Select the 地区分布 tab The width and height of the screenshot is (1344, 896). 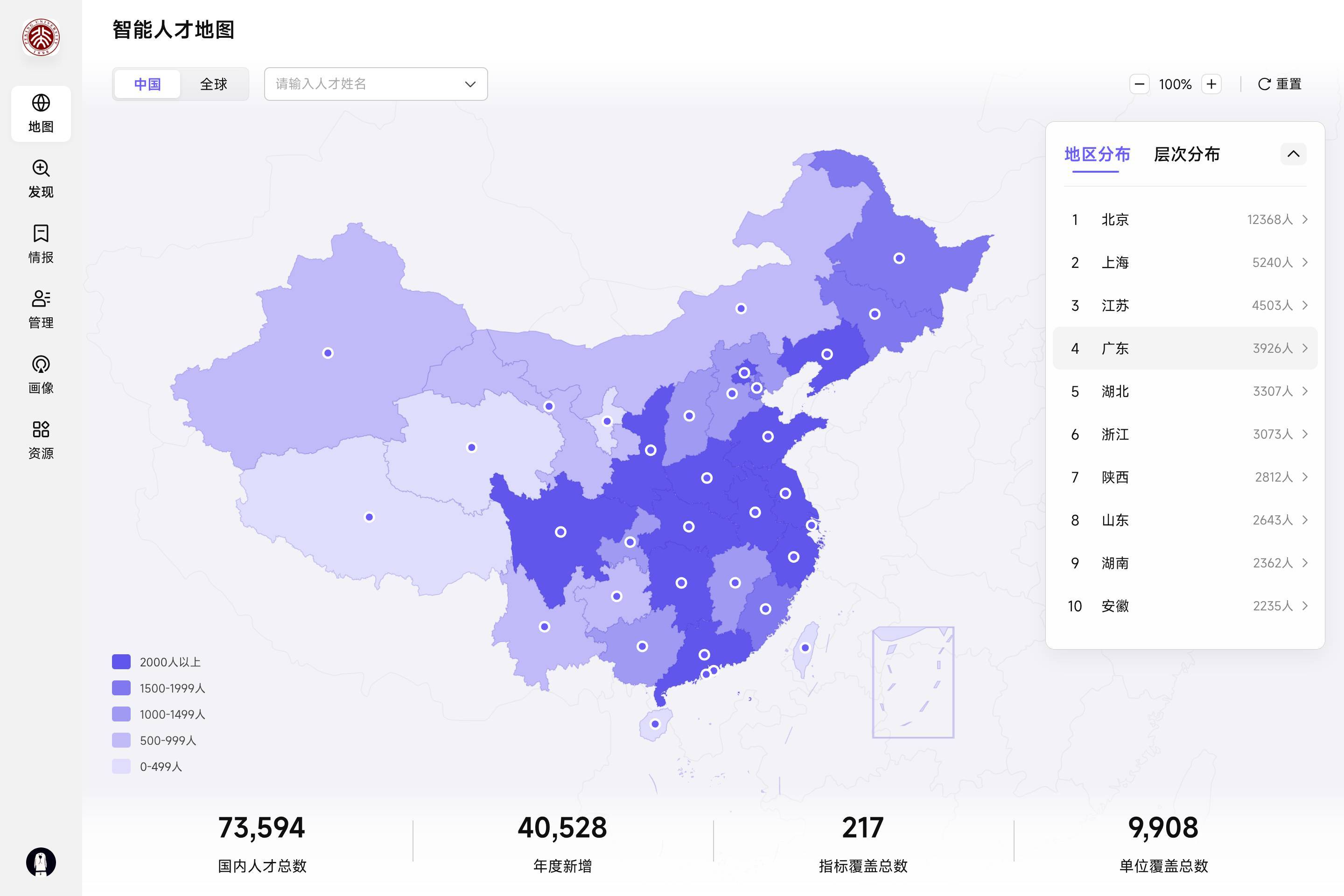click(1097, 154)
